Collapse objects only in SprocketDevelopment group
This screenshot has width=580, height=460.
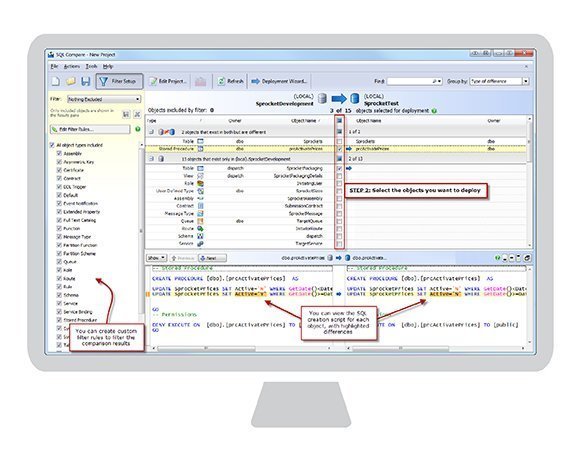point(151,159)
